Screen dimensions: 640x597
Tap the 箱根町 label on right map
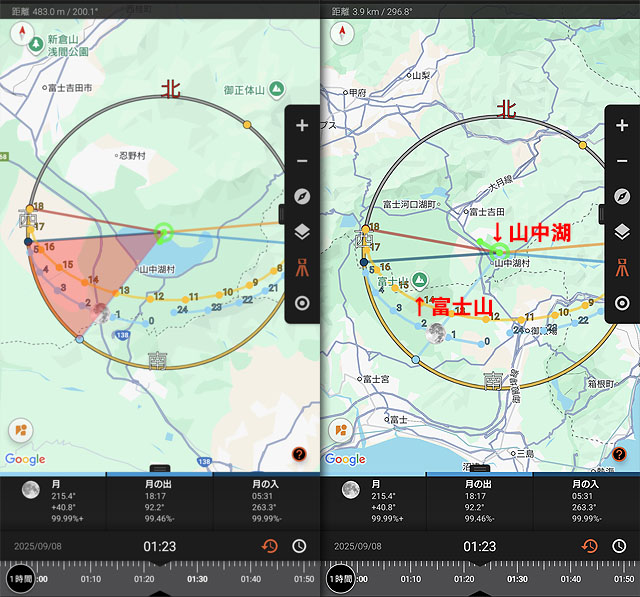point(602,384)
